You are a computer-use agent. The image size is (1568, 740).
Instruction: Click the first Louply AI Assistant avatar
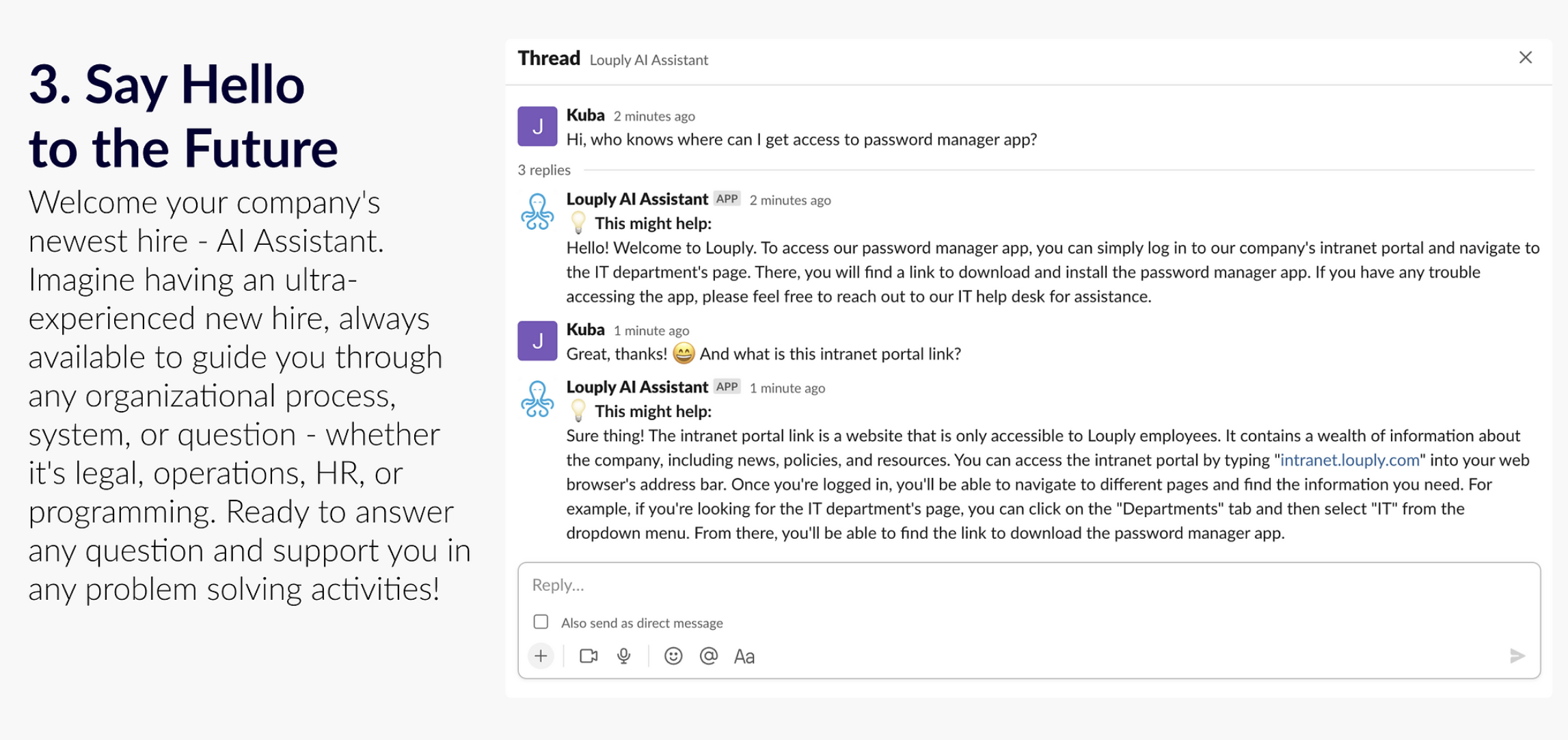tap(537, 211)
